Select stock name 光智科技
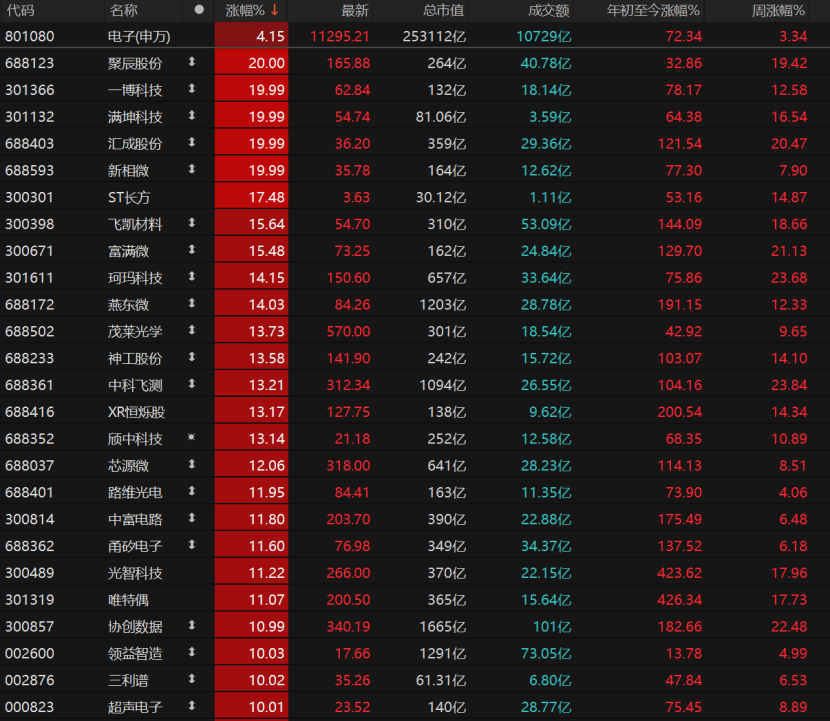The image size is (830, 721). 135,573
